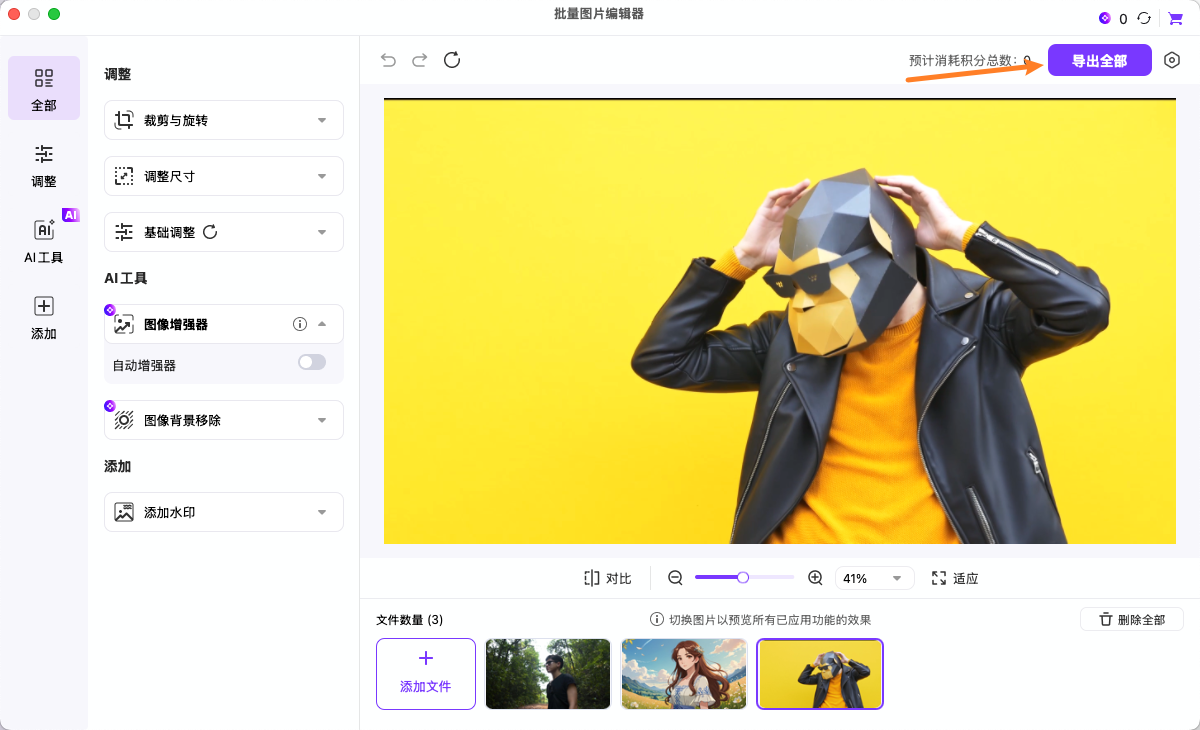The width and height of the screenshot is (1200, 730).
Task: Click the 导出全部 button
Action: [x=1099, y=61]
